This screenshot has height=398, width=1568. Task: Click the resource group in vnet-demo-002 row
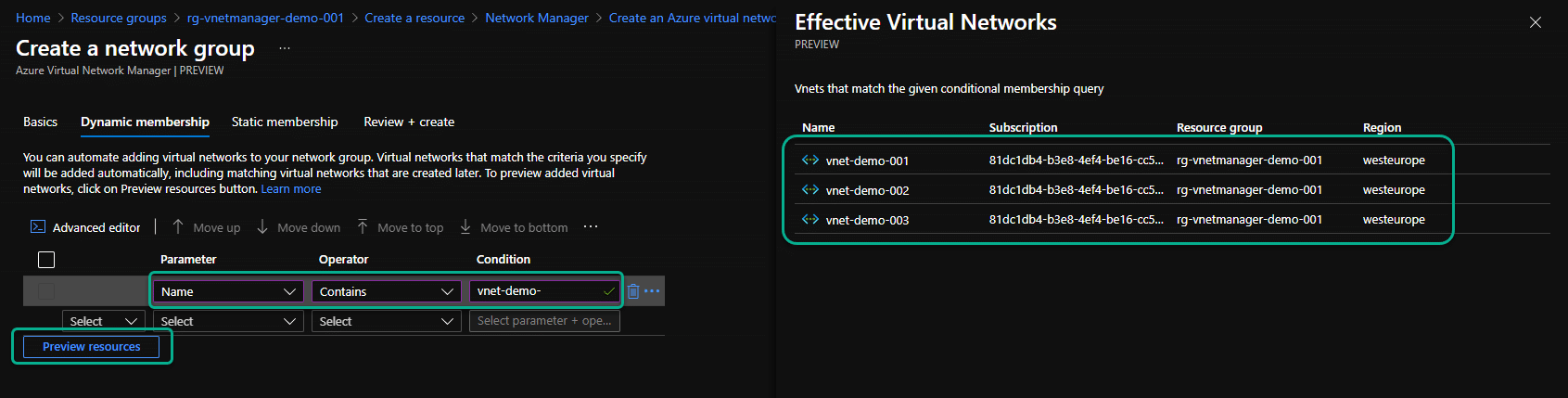click(1249, 190)
